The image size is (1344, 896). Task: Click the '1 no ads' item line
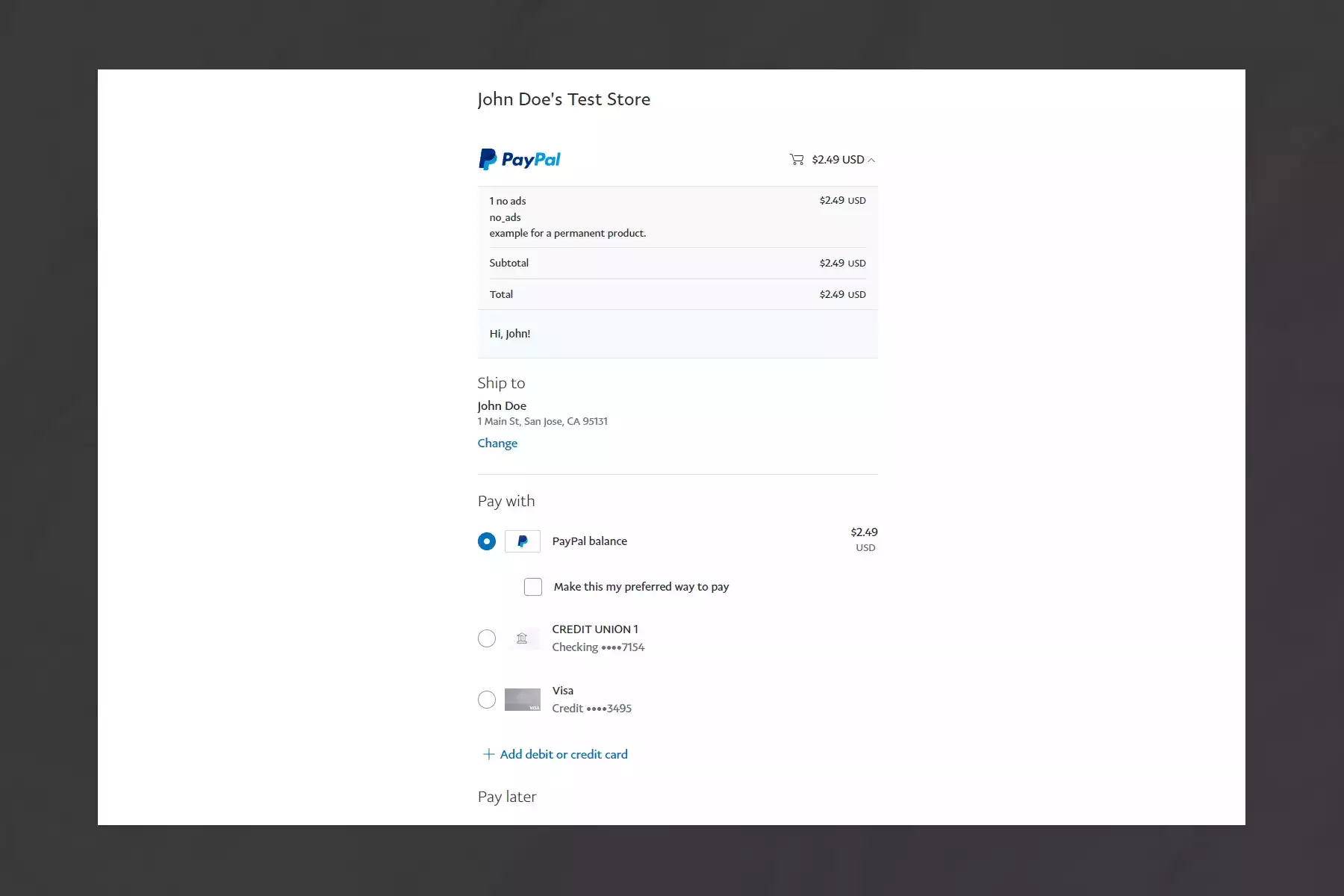click(508, 201)
